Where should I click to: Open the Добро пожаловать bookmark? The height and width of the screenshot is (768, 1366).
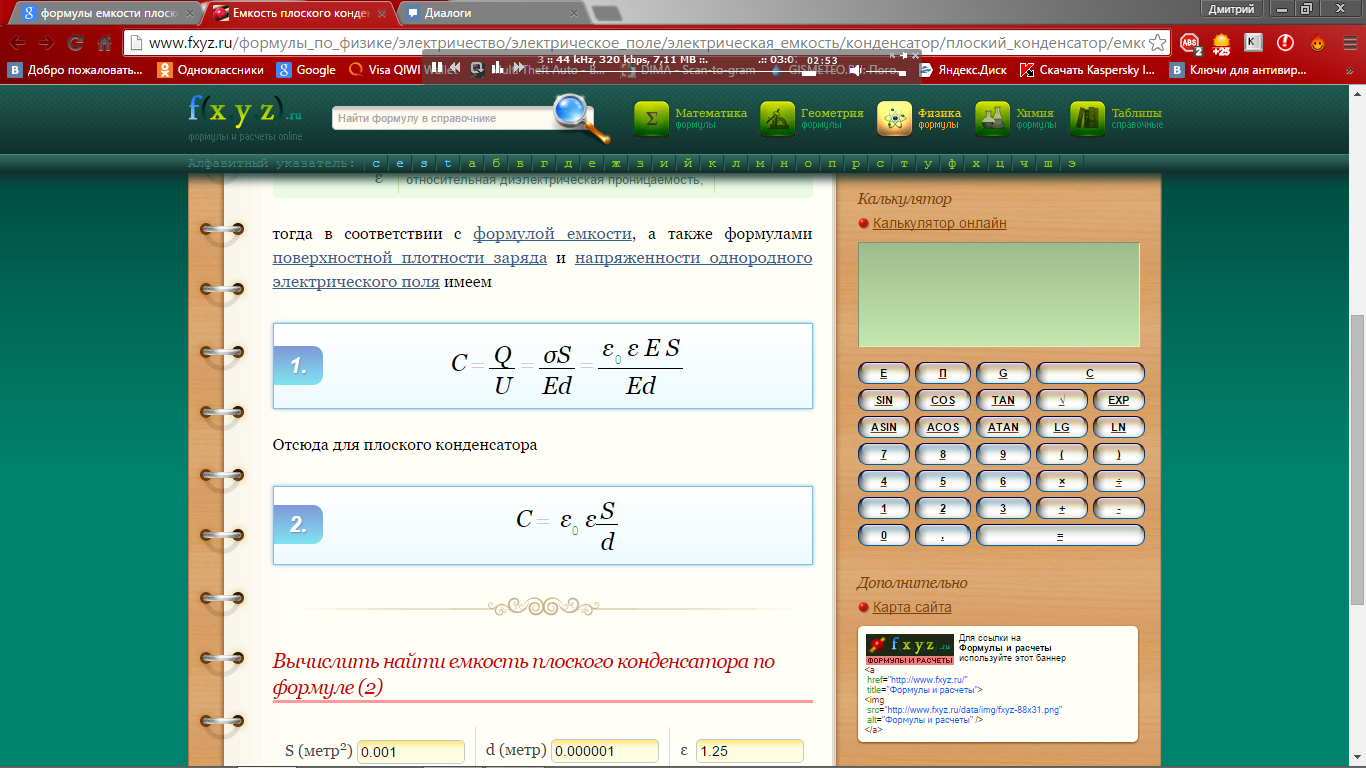point(75,70)
